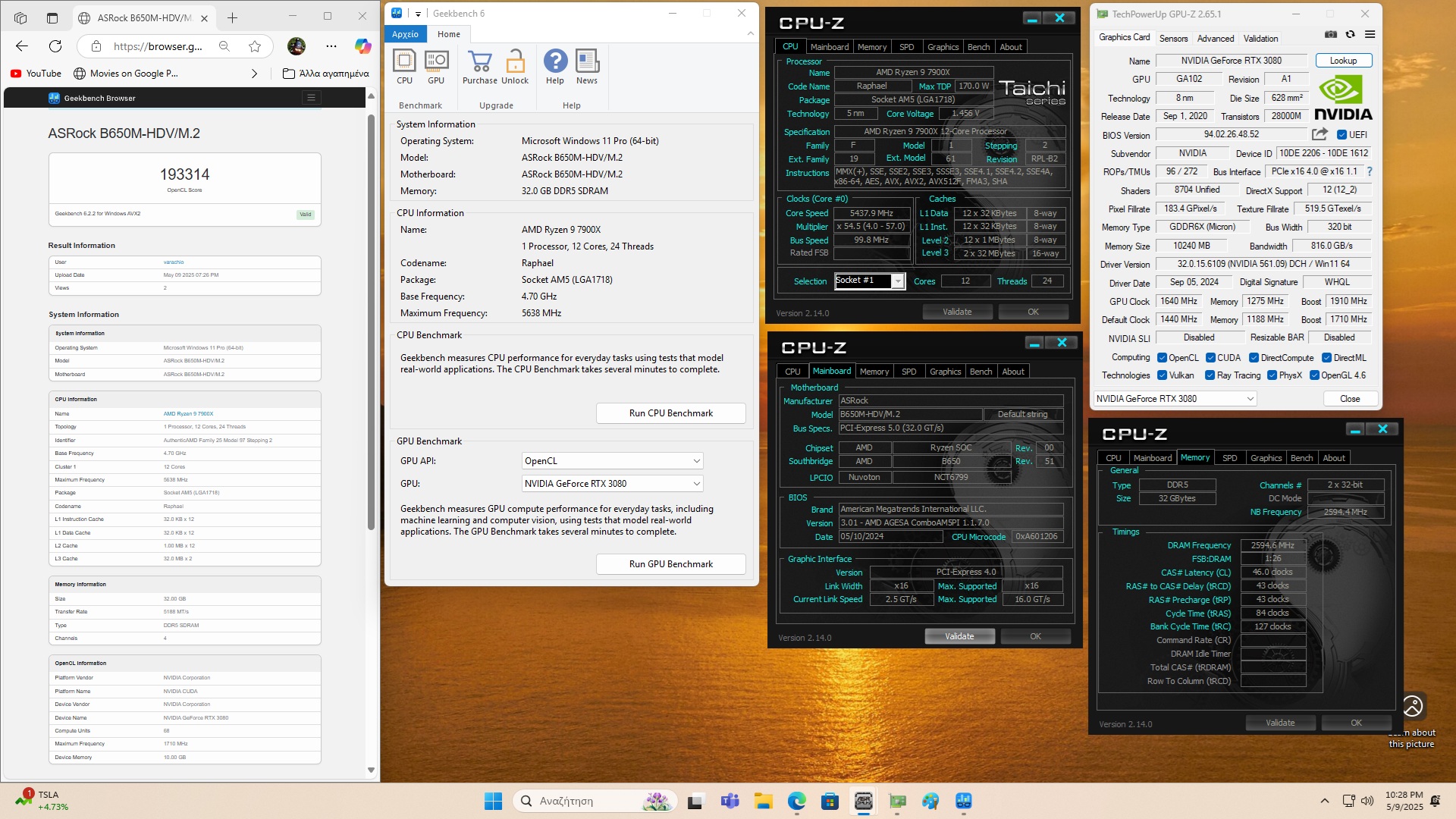The image size is (1456, 819).
Task: Open the GPU-Z graphics card selector dropdown
Action: point(1175,399)
